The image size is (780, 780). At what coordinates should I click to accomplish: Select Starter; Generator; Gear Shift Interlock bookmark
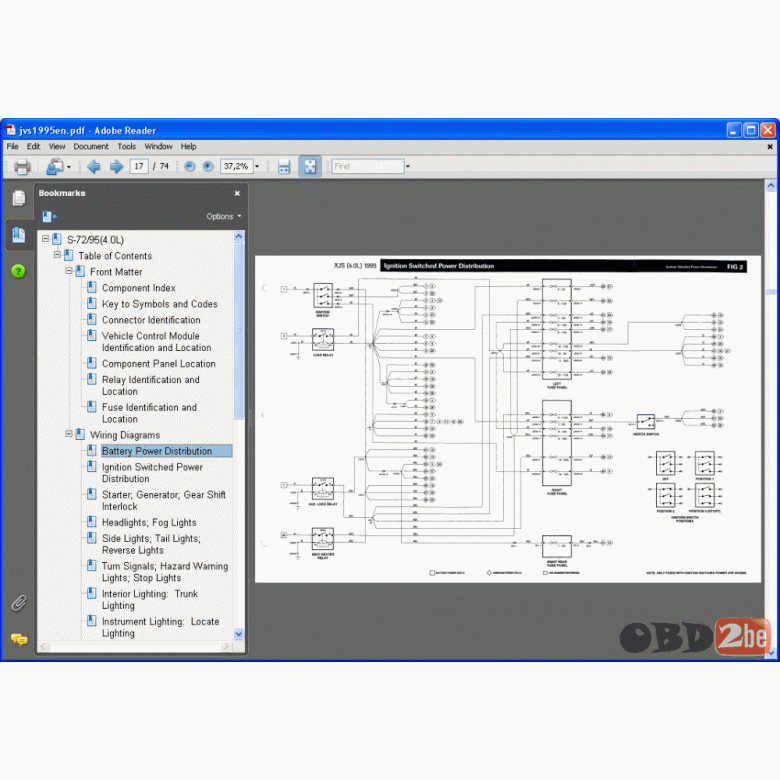click(164, 500)
